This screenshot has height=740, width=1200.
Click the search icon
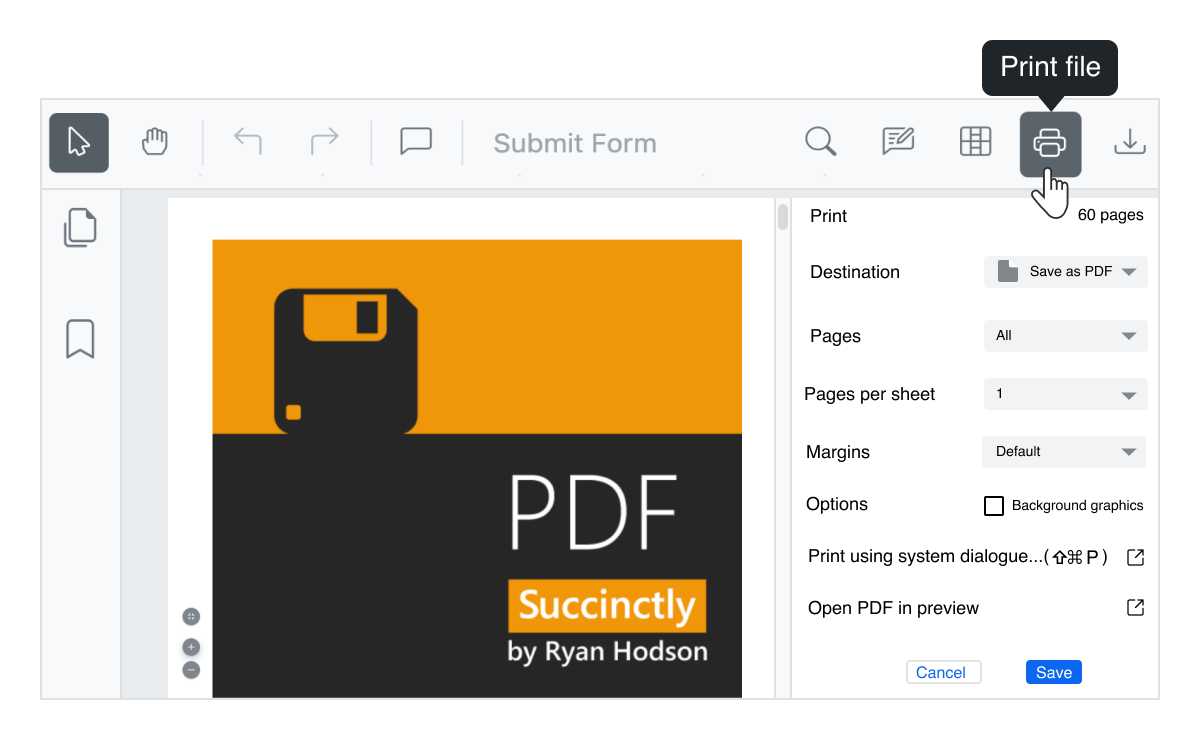[x=820, y=142]
